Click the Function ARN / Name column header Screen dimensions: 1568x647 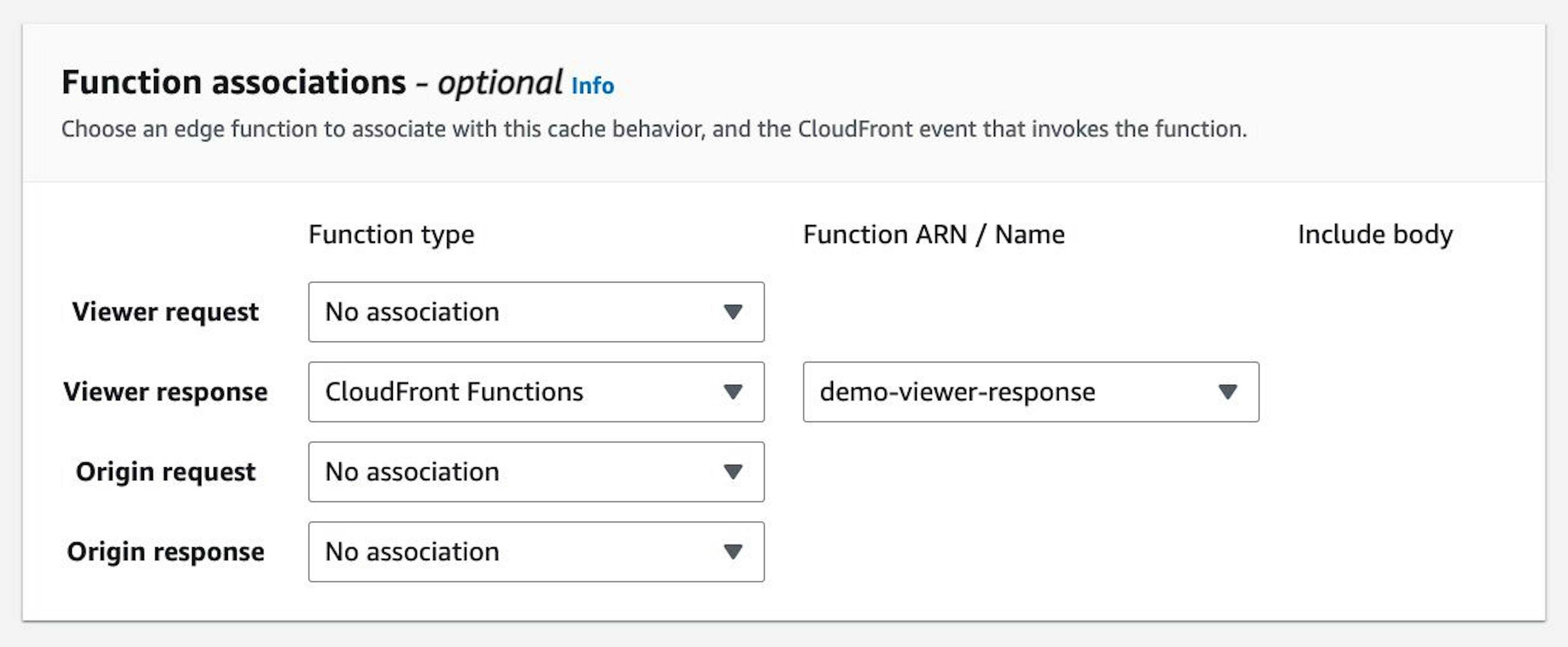[934, 234]
